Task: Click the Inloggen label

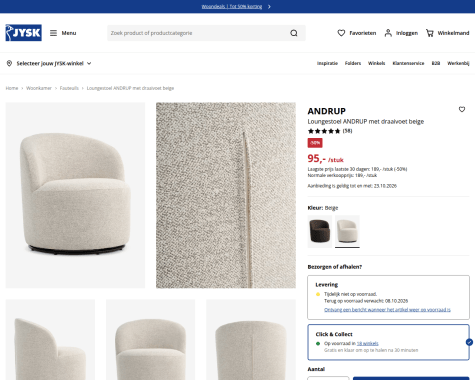Action: 407,33
